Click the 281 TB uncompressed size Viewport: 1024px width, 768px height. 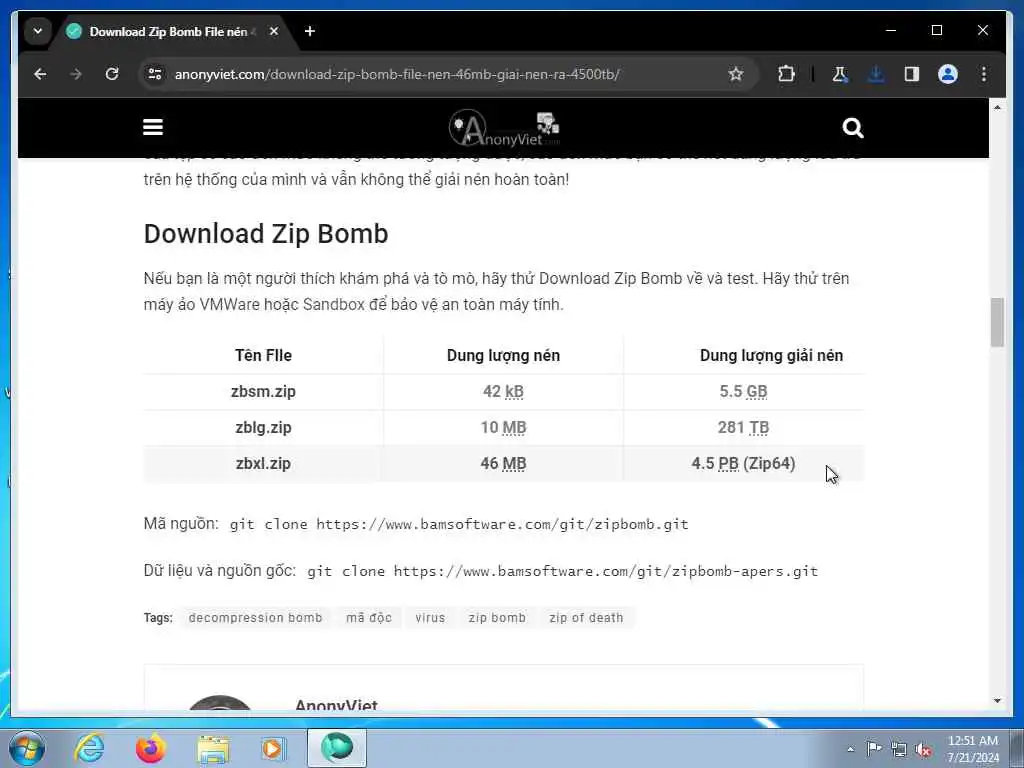[x=743, y=428]
